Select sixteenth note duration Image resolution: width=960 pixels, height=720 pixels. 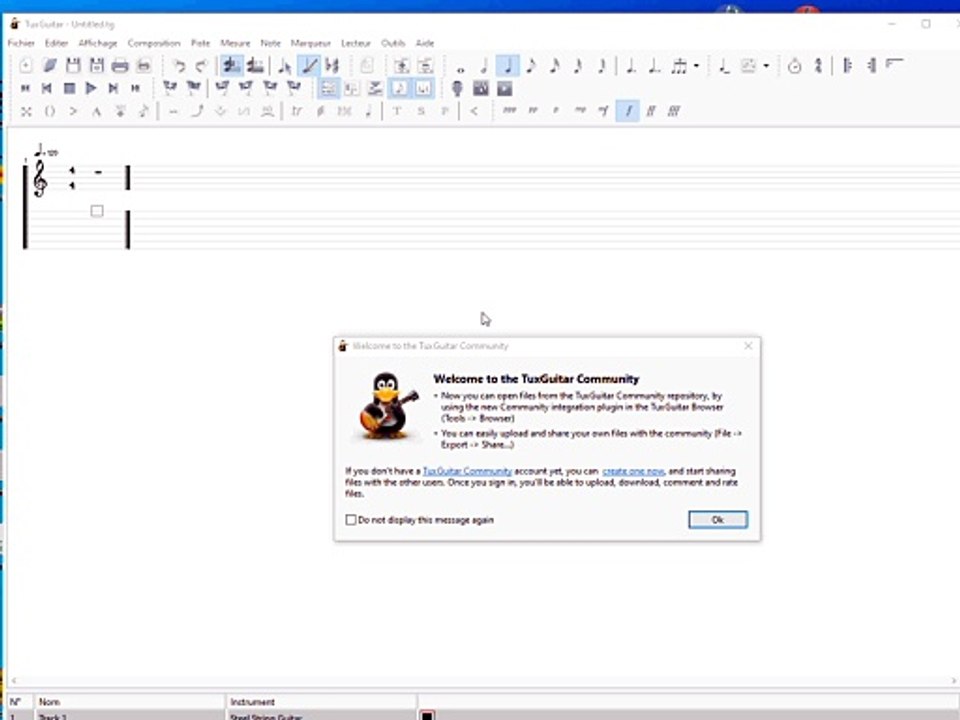[x=554, y=66]
